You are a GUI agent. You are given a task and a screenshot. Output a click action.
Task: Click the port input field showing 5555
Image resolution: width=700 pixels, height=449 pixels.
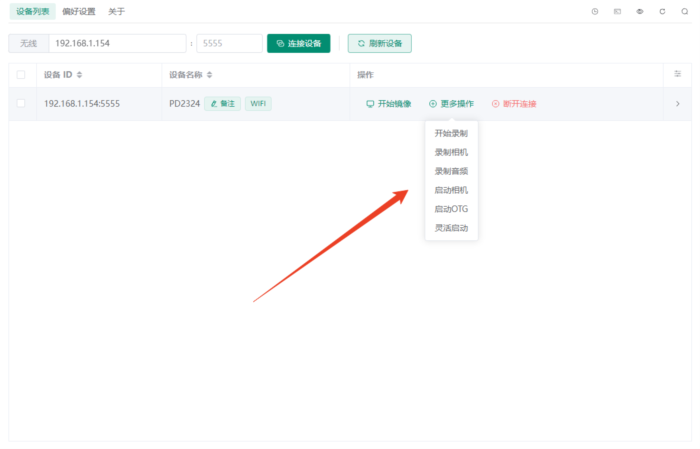(x=227, y=44)
